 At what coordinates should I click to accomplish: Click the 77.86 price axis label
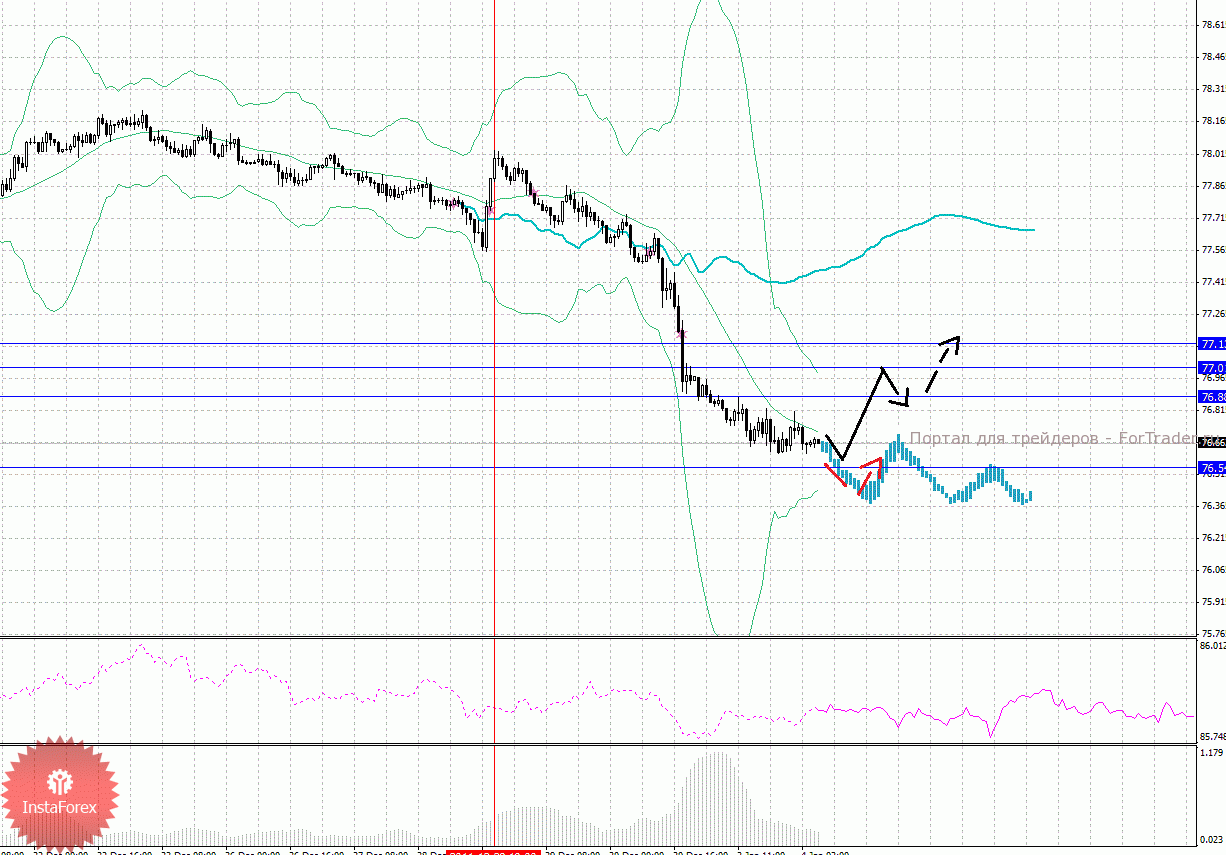pyautogui.click(x=1212, y=186)
